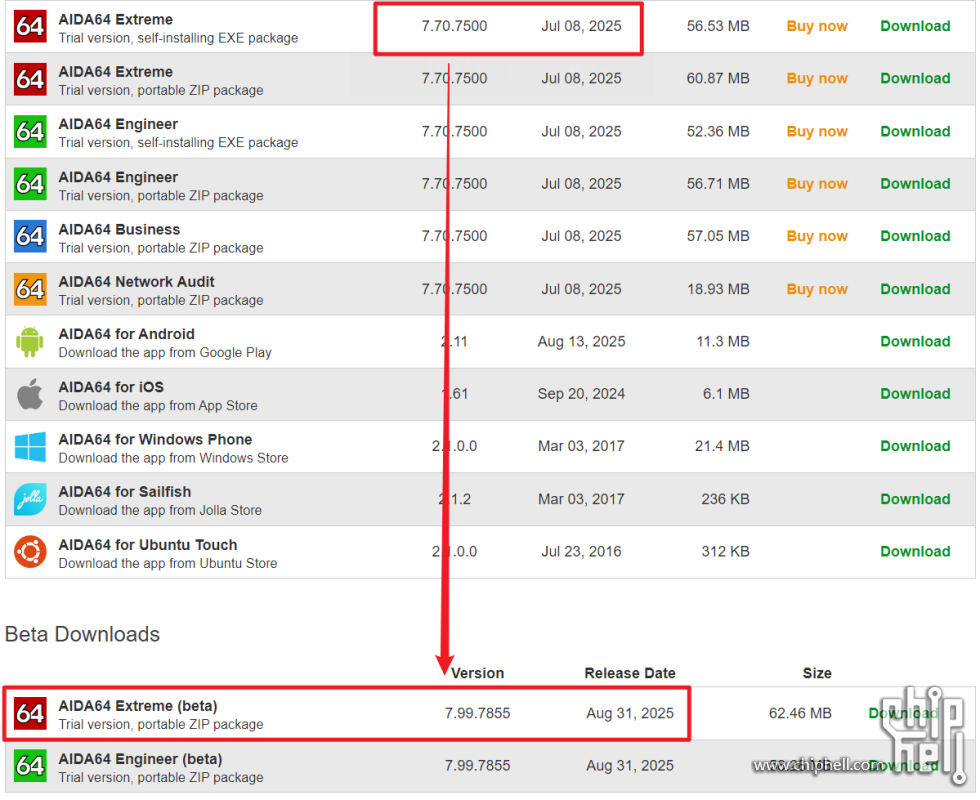
Task: Click the orange AIDA64 Network Audit icon
Action: pyautogui.click(x=30, y=289)
